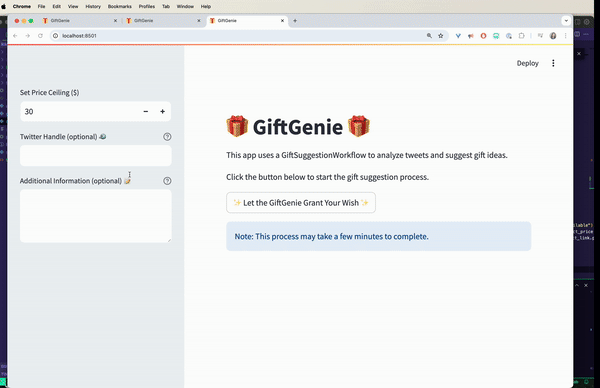Expand the tab search dropdown arrow
This screenshot has height=388, width=600.
566,21
